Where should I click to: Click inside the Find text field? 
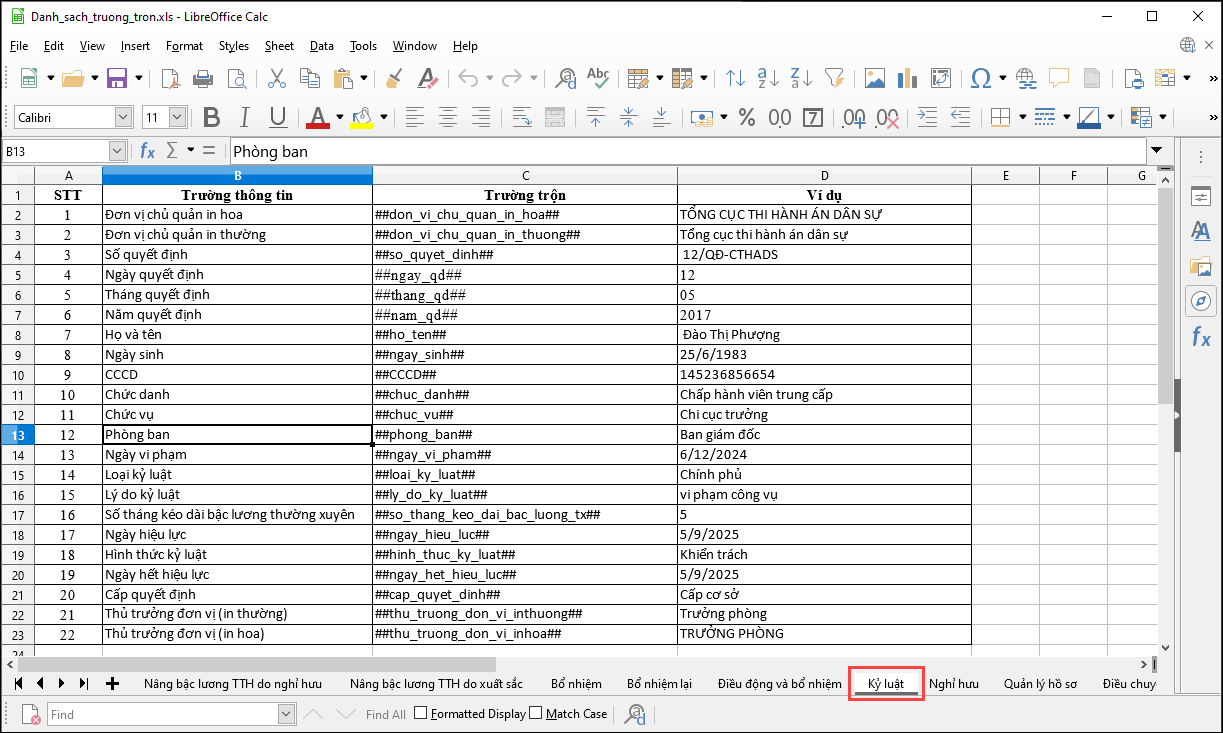162,714
